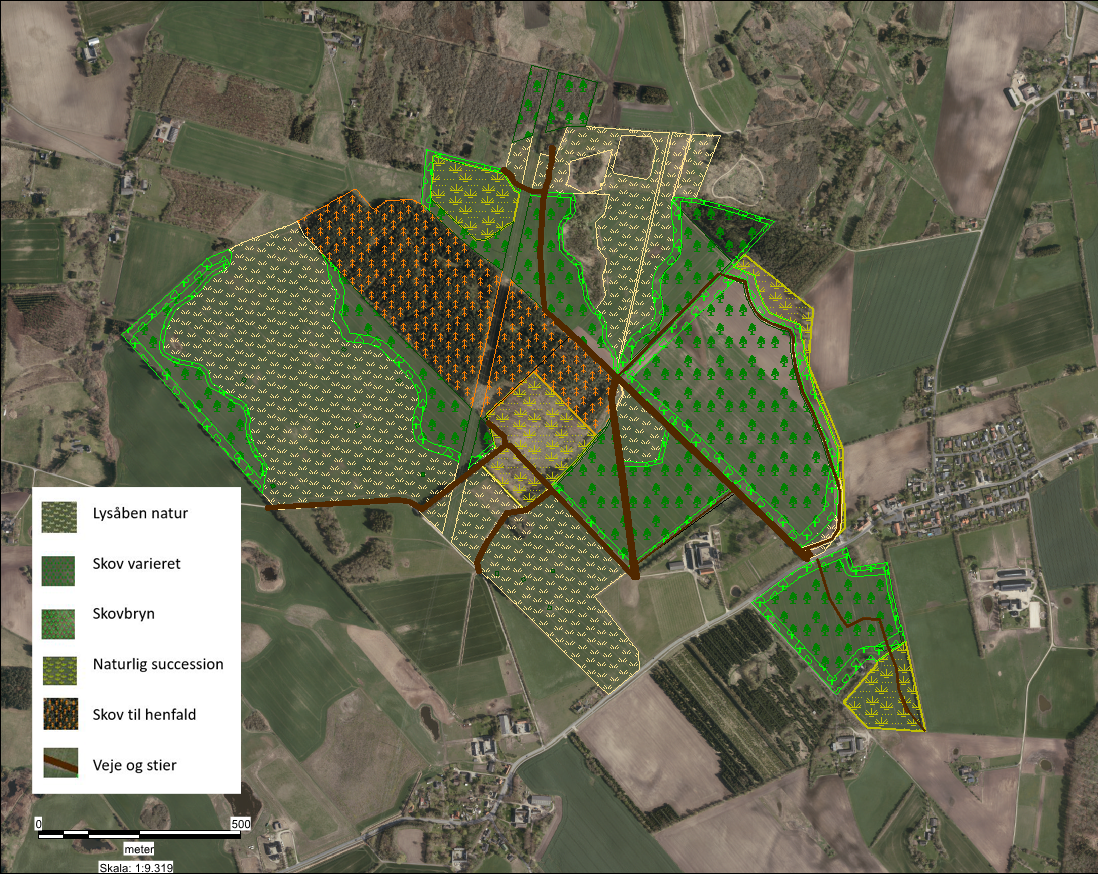Click the Lysåben natur legend swatch
This screenshot has width=1098, height=874.
59,517
